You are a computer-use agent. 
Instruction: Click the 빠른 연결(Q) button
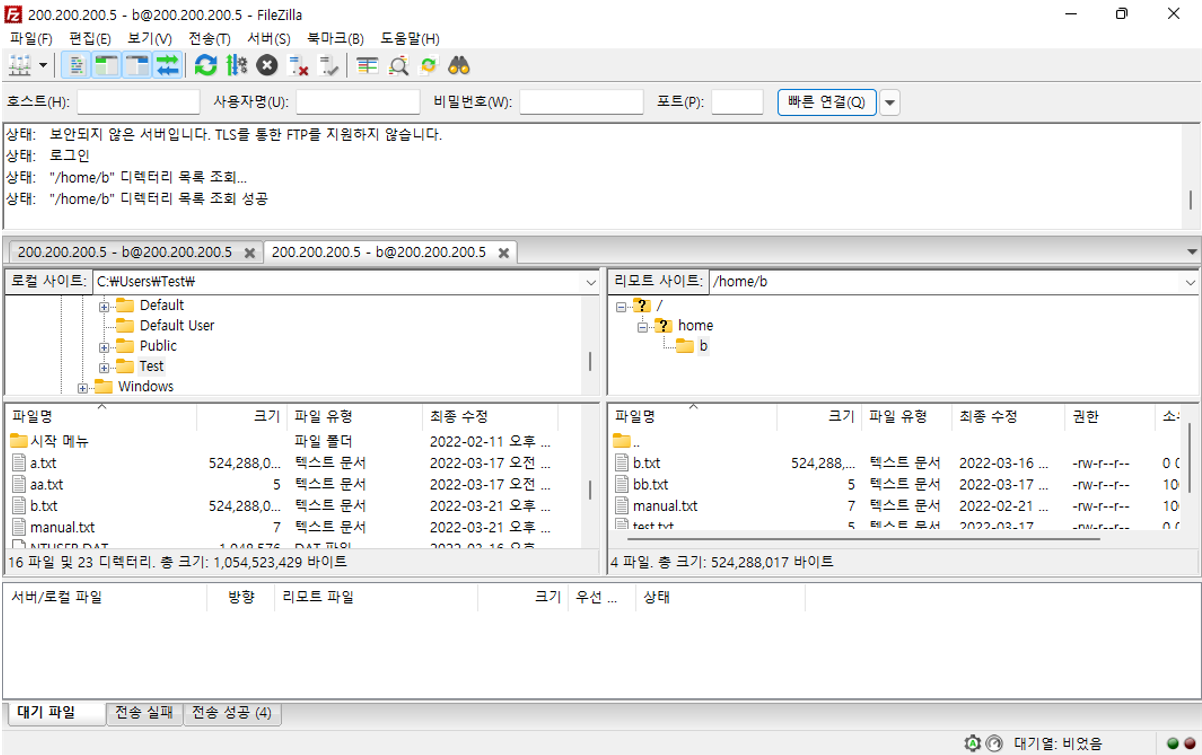coord(827,102)
